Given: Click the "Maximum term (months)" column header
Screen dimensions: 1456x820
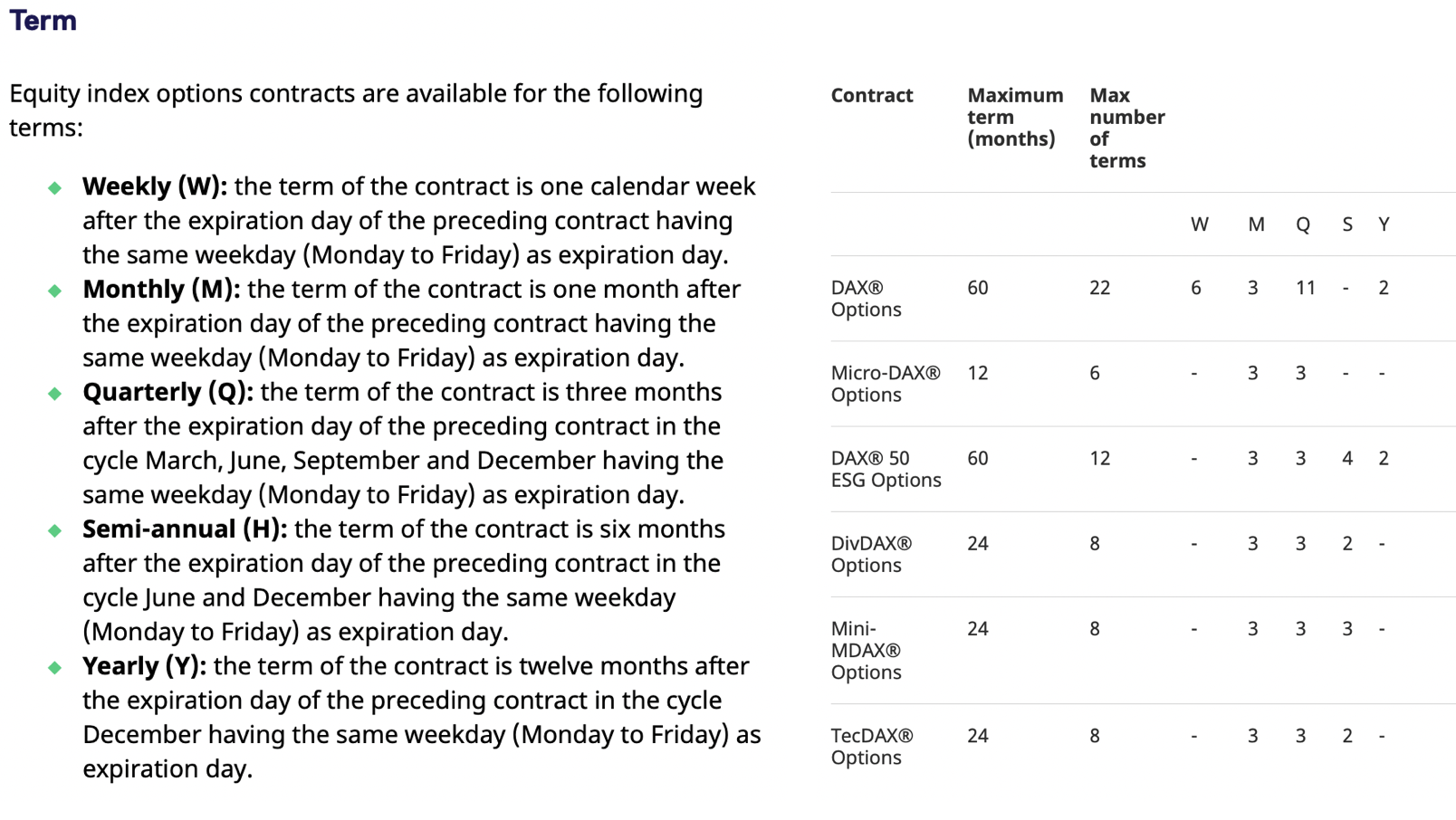Looking at the screenshot, I should coord(1014,117).
